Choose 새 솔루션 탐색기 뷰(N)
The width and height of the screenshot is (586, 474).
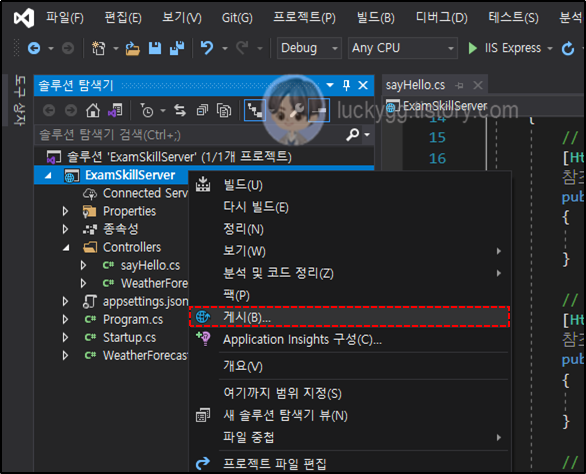coord(349,415)
